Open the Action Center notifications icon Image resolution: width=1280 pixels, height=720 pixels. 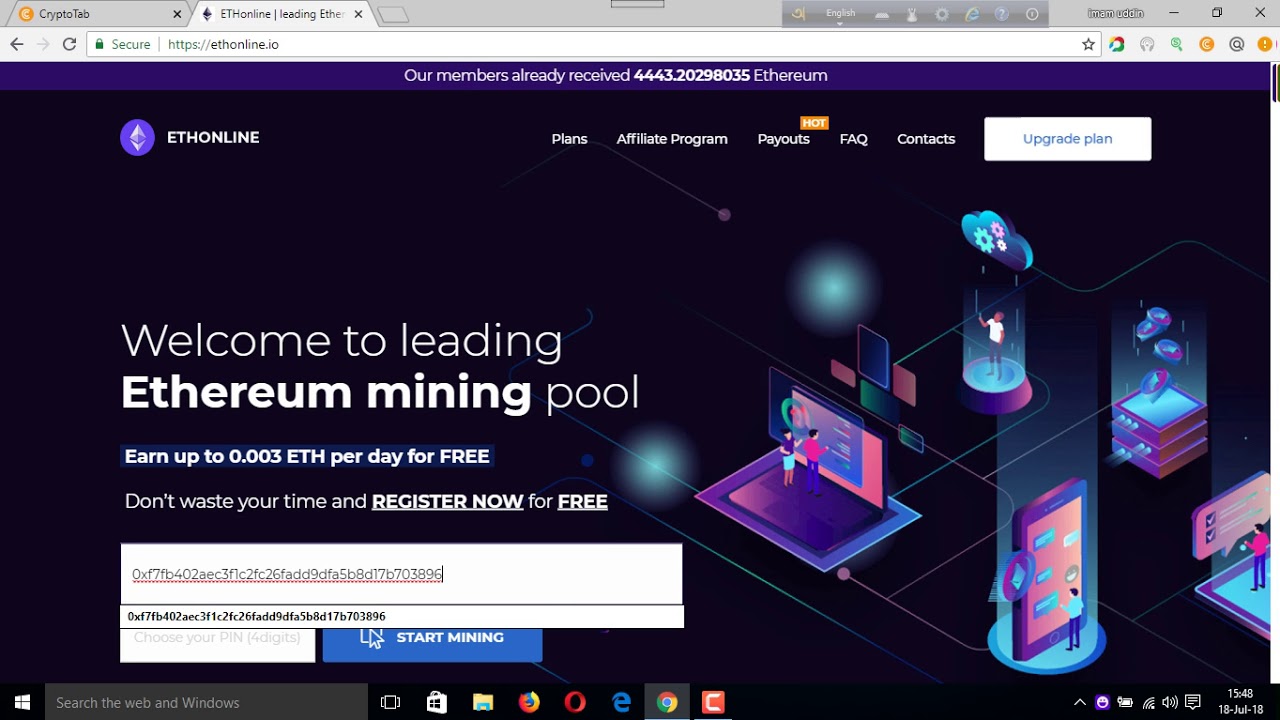coord(1192,702)
